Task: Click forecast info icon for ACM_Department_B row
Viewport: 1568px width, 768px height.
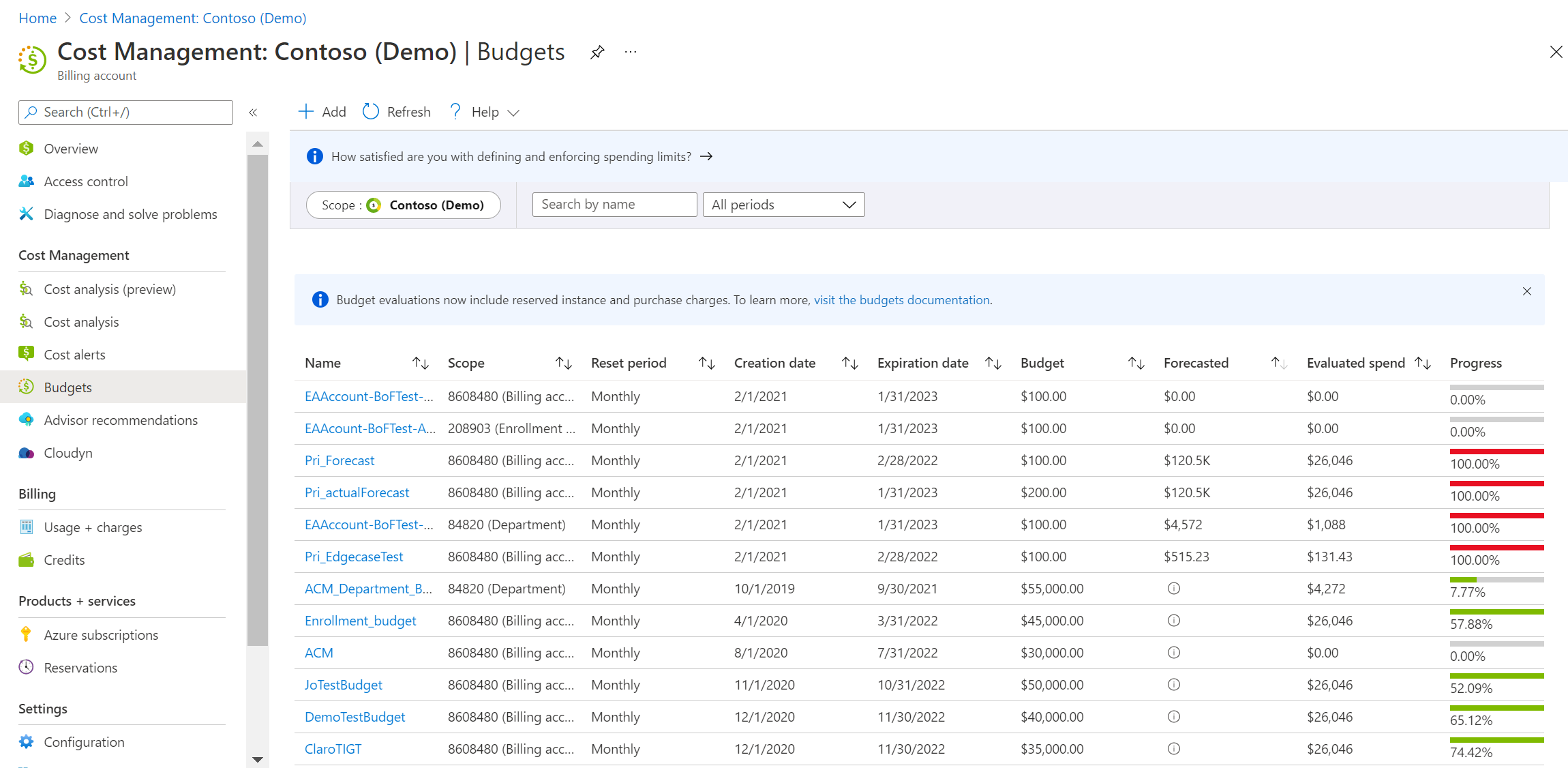Action: coord(1173,589)
